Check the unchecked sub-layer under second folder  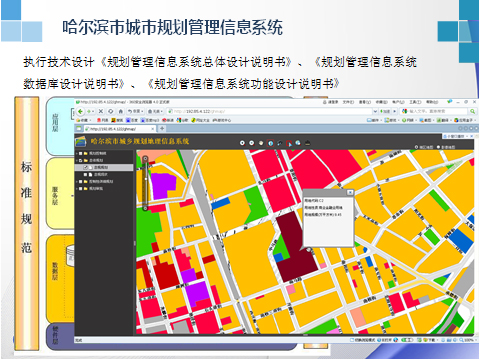tap(86, 174)
